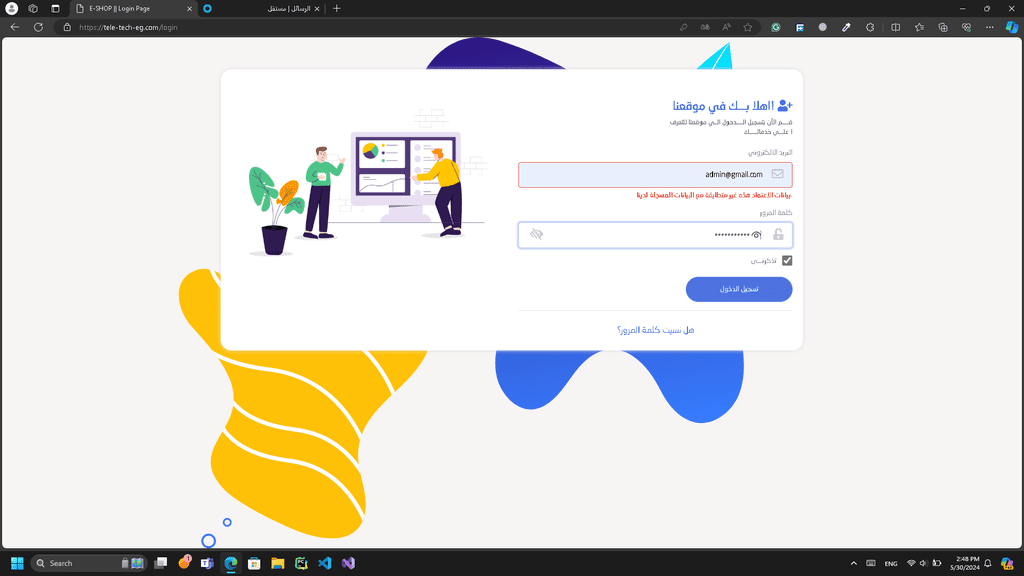
Task: Expand hidden system tray icons chevron
Action: pyautogui.click(x=854, y=563)
